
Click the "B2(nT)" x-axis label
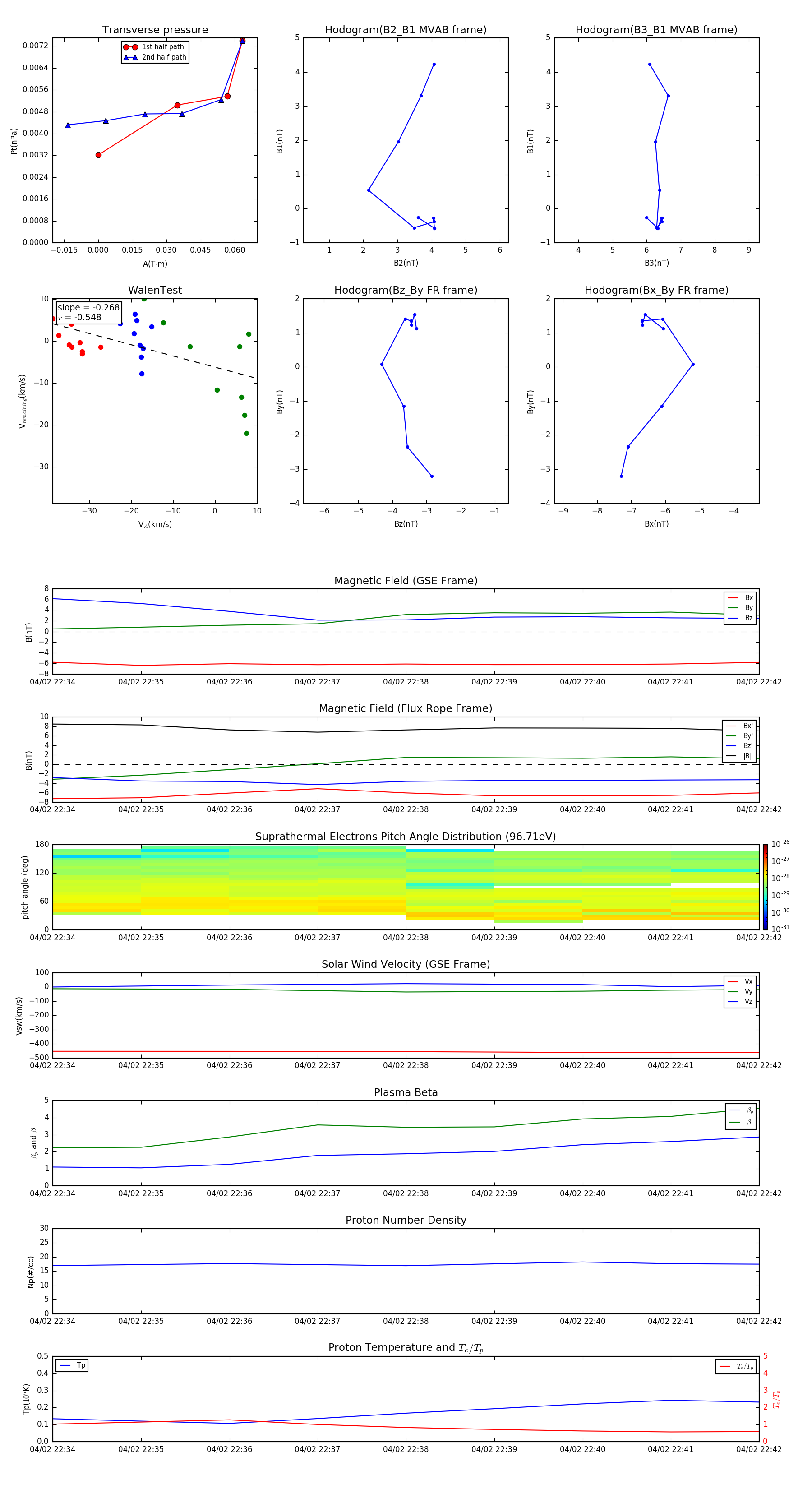[x=406, y=263]
